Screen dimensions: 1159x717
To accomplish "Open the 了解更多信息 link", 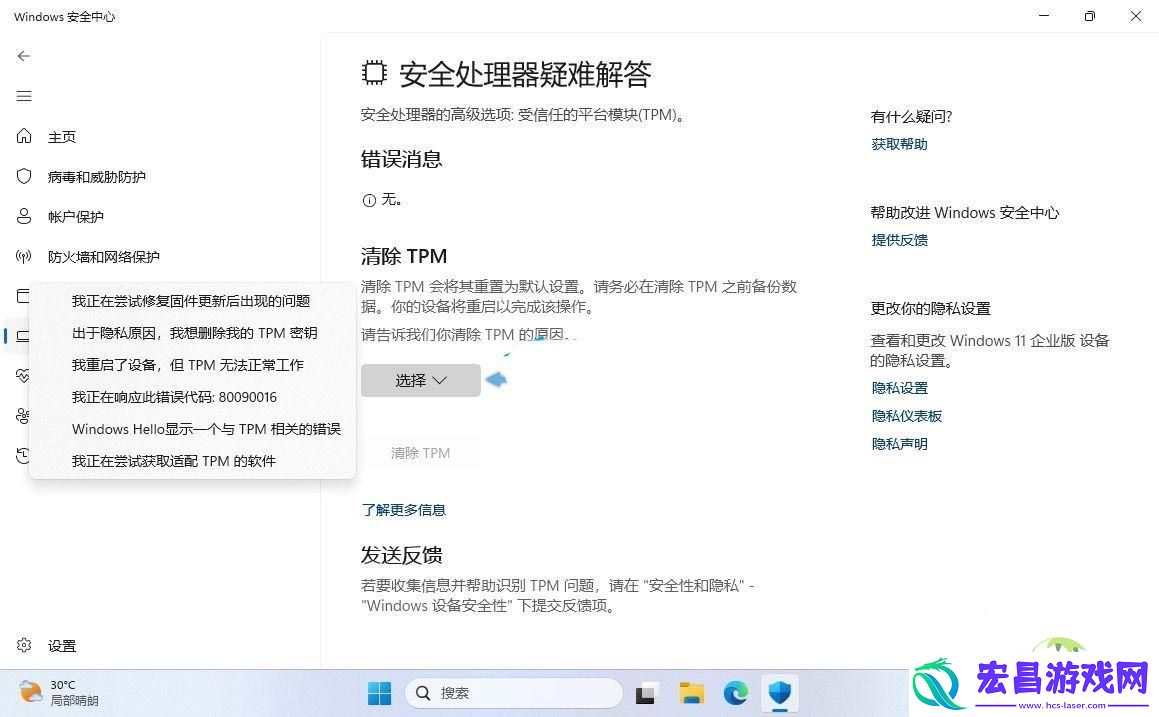I will click(404, 510).
